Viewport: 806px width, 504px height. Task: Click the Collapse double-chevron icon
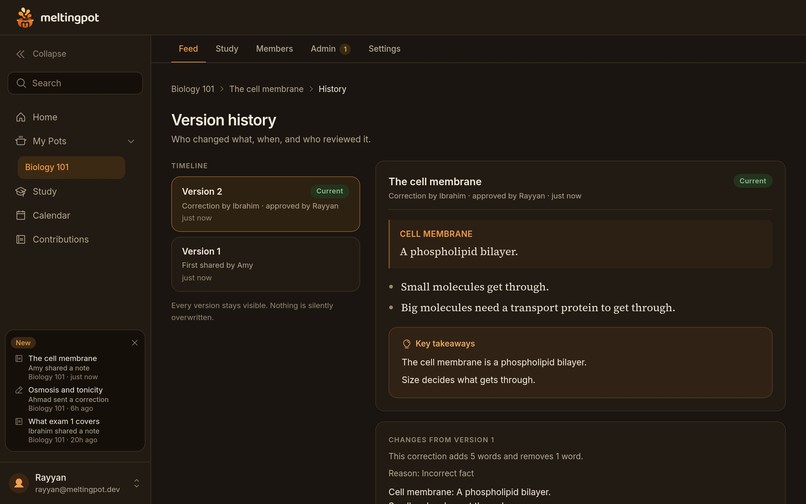[21, 54]
